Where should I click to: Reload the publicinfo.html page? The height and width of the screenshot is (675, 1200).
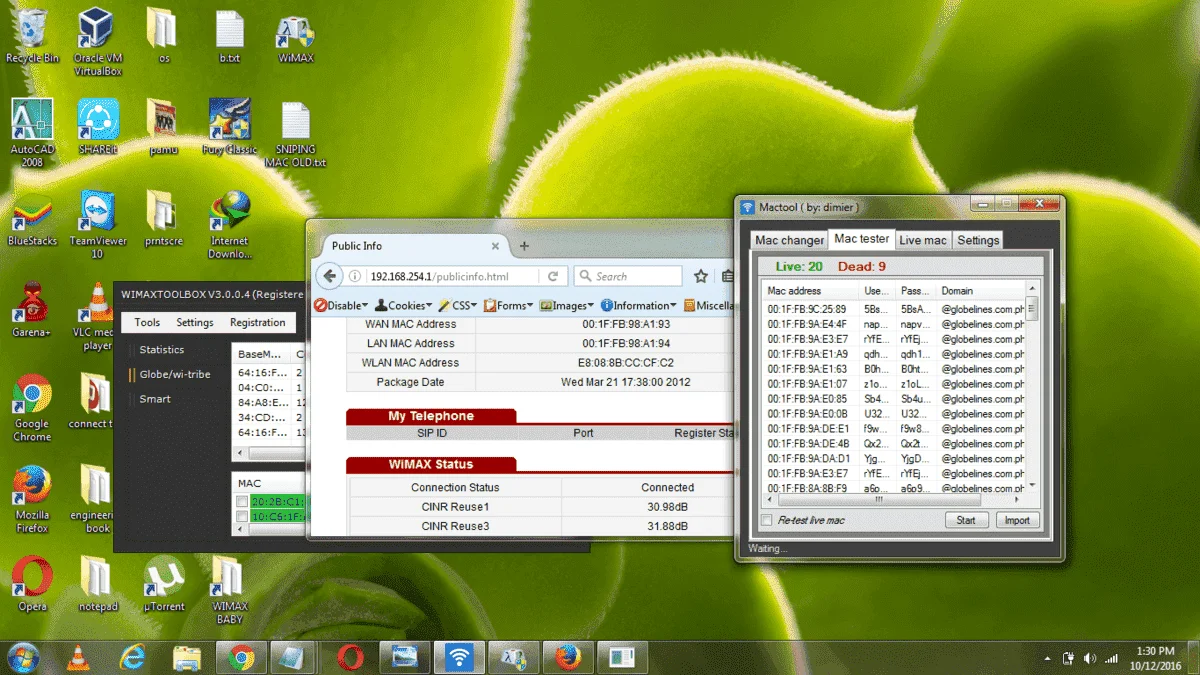tap(553, 276)
